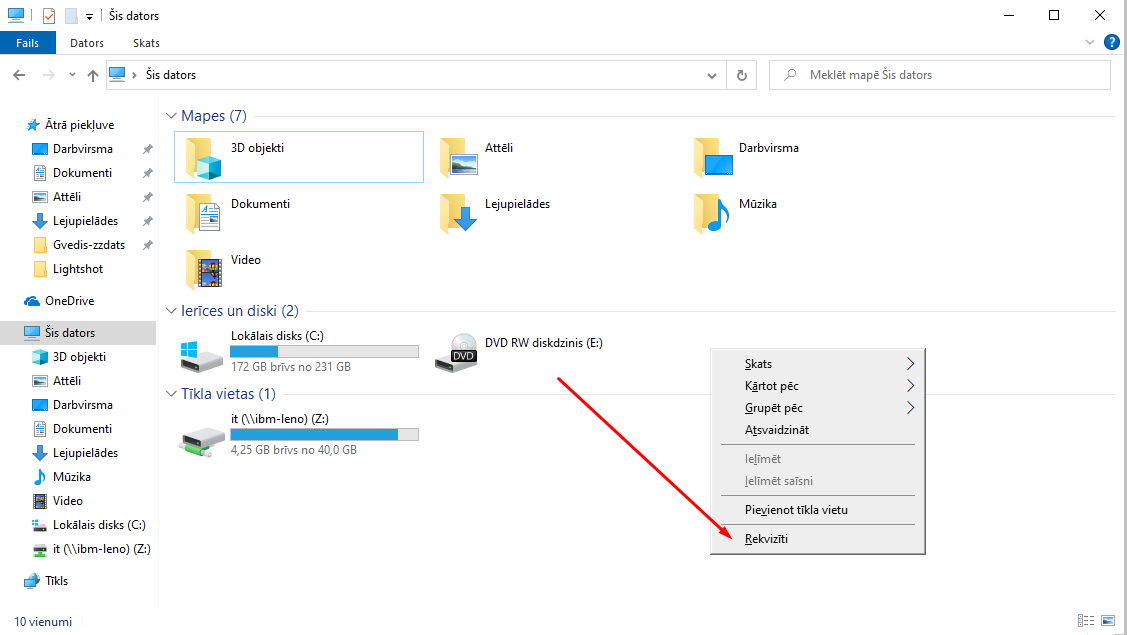Select the Darbvirsma folder icon in Mapes
The image size is (1127, 635).
pos(713,158)
